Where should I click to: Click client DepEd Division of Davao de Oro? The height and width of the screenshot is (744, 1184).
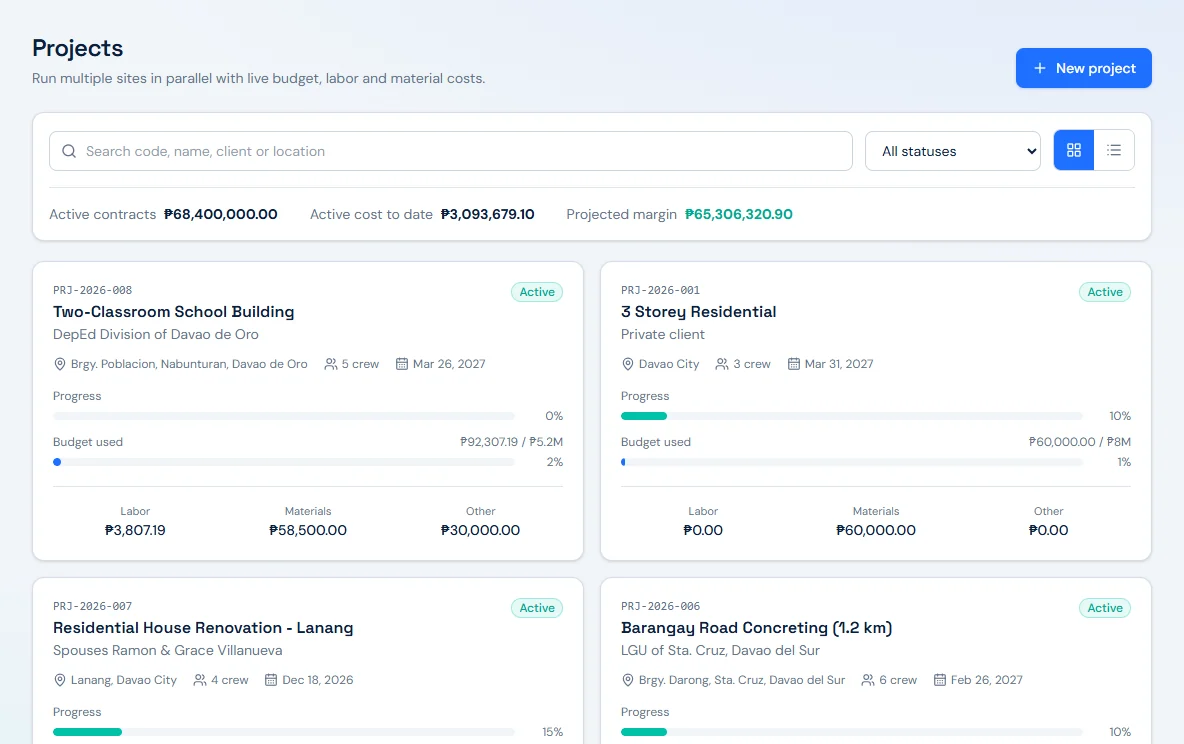pyautogui.click(x=156, y=335)
